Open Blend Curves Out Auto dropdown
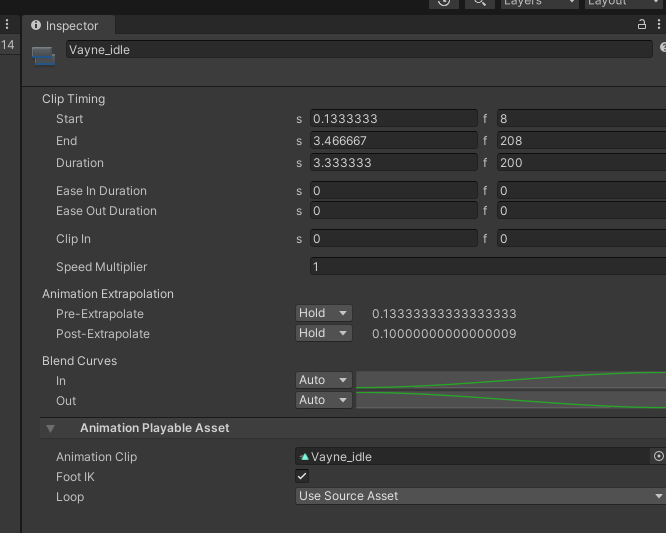The image size is (666, 533). coord(323,400)
